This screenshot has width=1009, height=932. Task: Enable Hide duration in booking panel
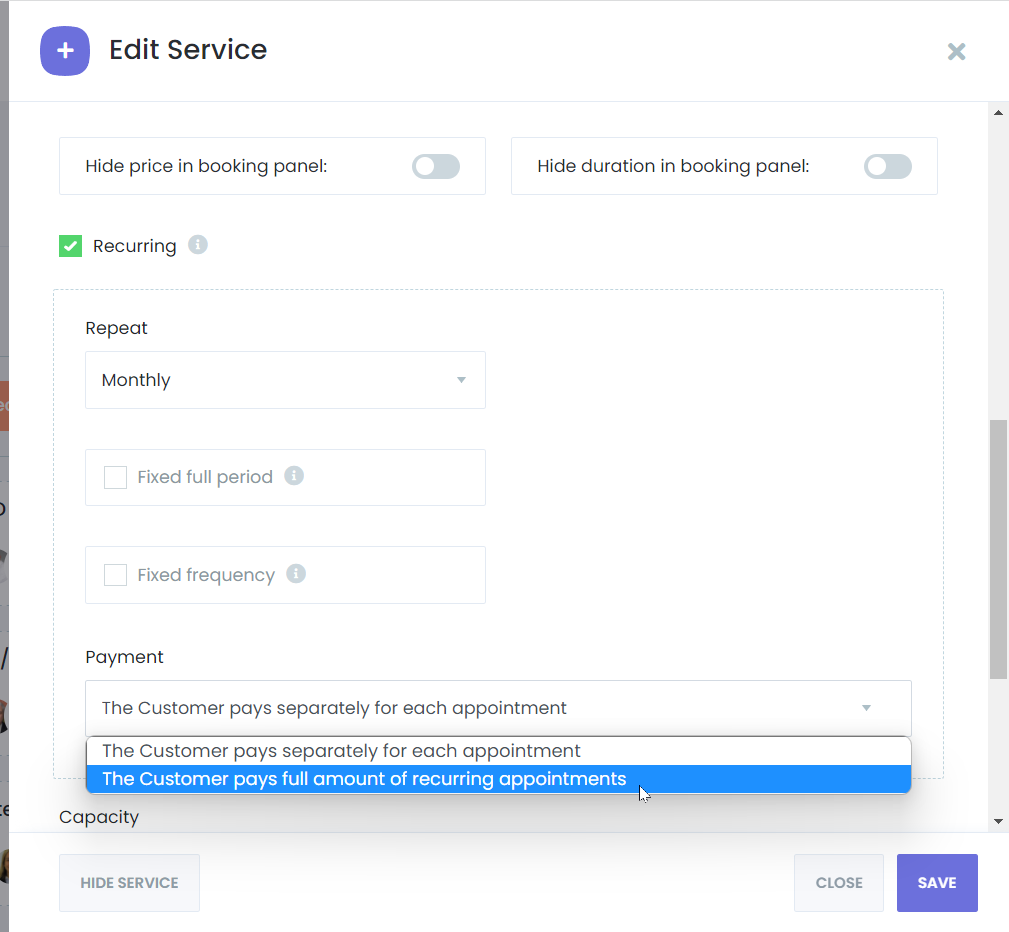887,166
